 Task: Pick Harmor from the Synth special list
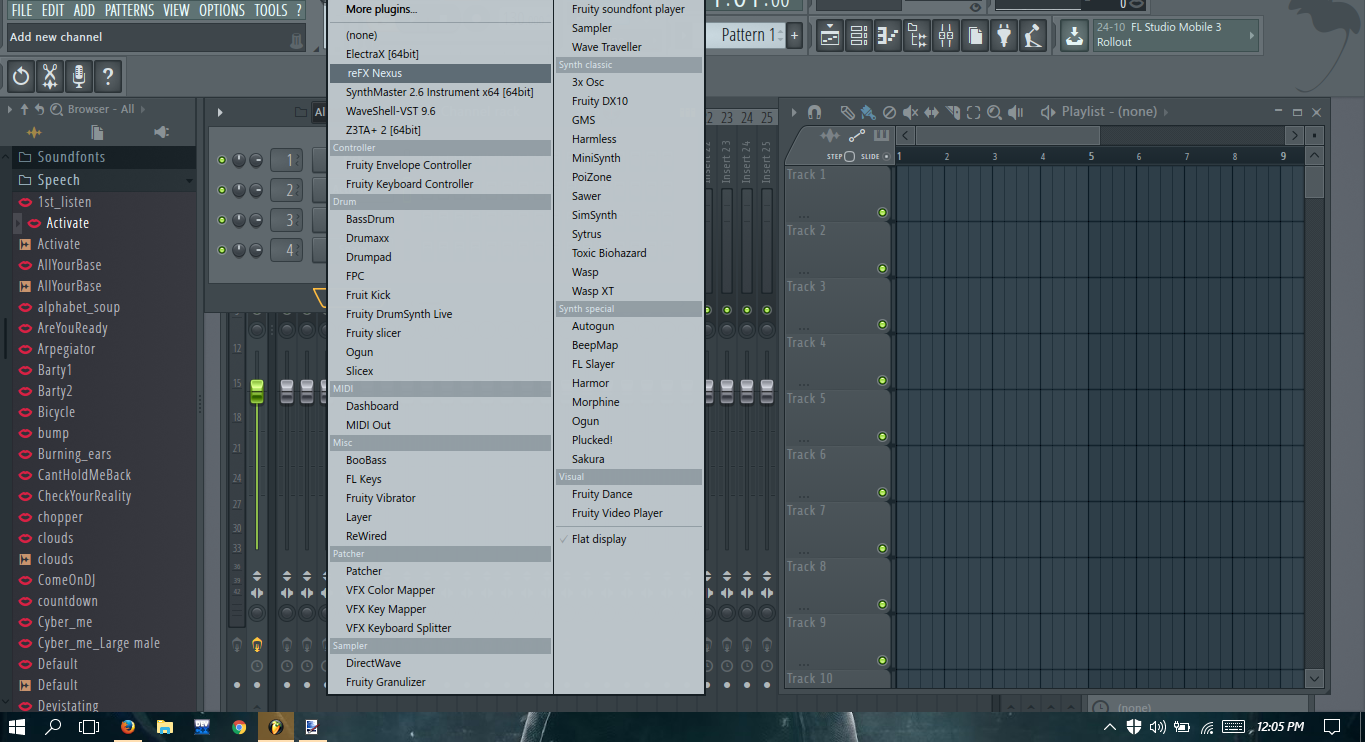click(629, 383)
